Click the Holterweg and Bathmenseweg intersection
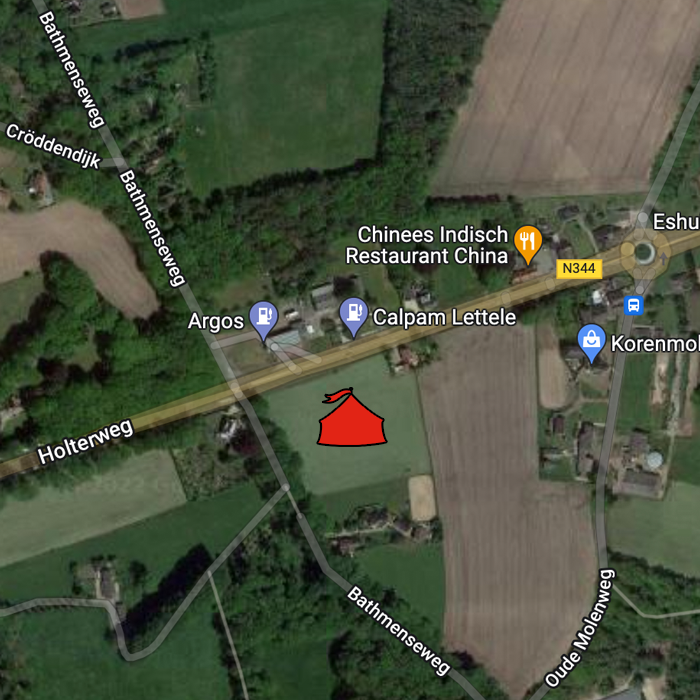Image resolution: width=700 pixels, height=700 pixels. [x=237, y=391]
